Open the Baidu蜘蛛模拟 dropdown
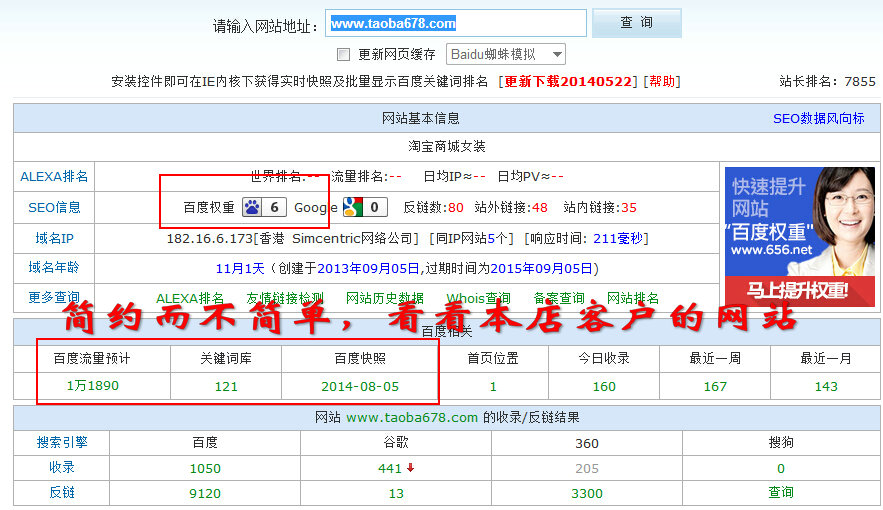The image size is (883, 510). [x=506, y=55]
